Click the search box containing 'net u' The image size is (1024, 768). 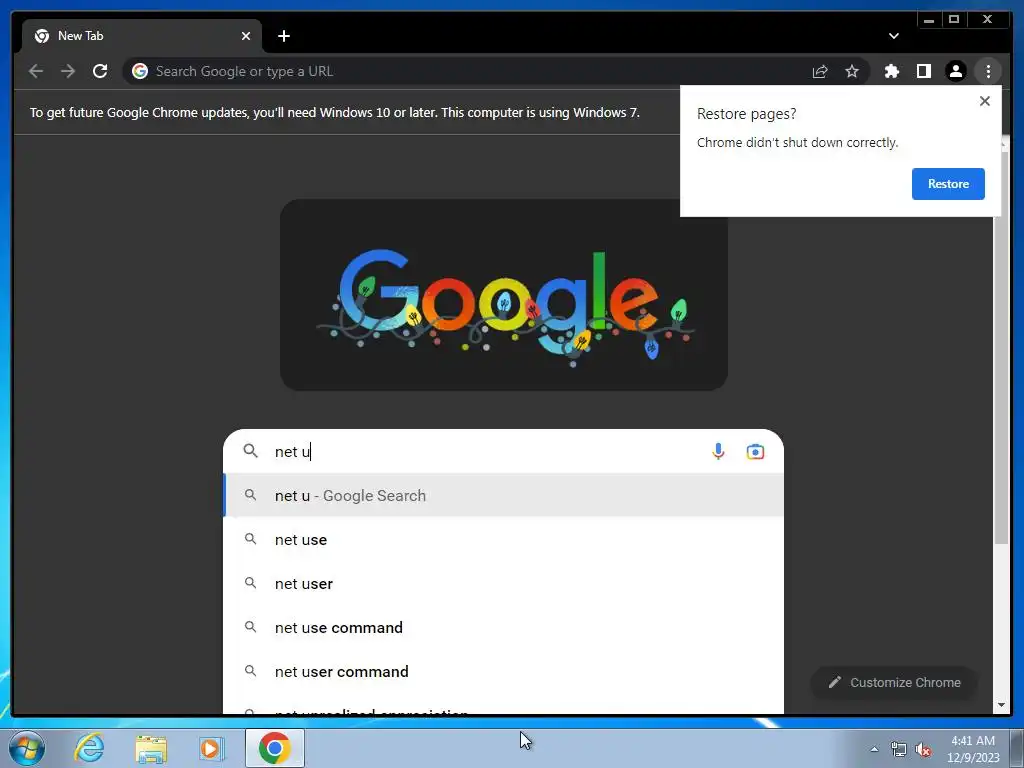503,451
